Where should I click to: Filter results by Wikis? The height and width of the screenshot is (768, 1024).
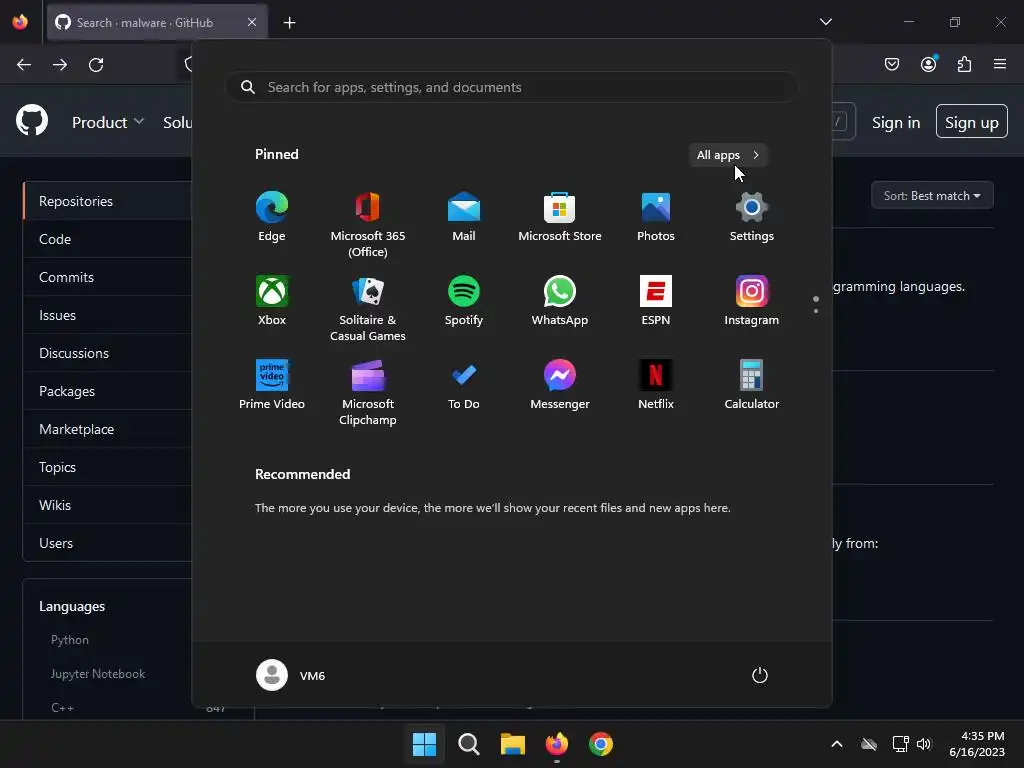click(x=108, y=505)
